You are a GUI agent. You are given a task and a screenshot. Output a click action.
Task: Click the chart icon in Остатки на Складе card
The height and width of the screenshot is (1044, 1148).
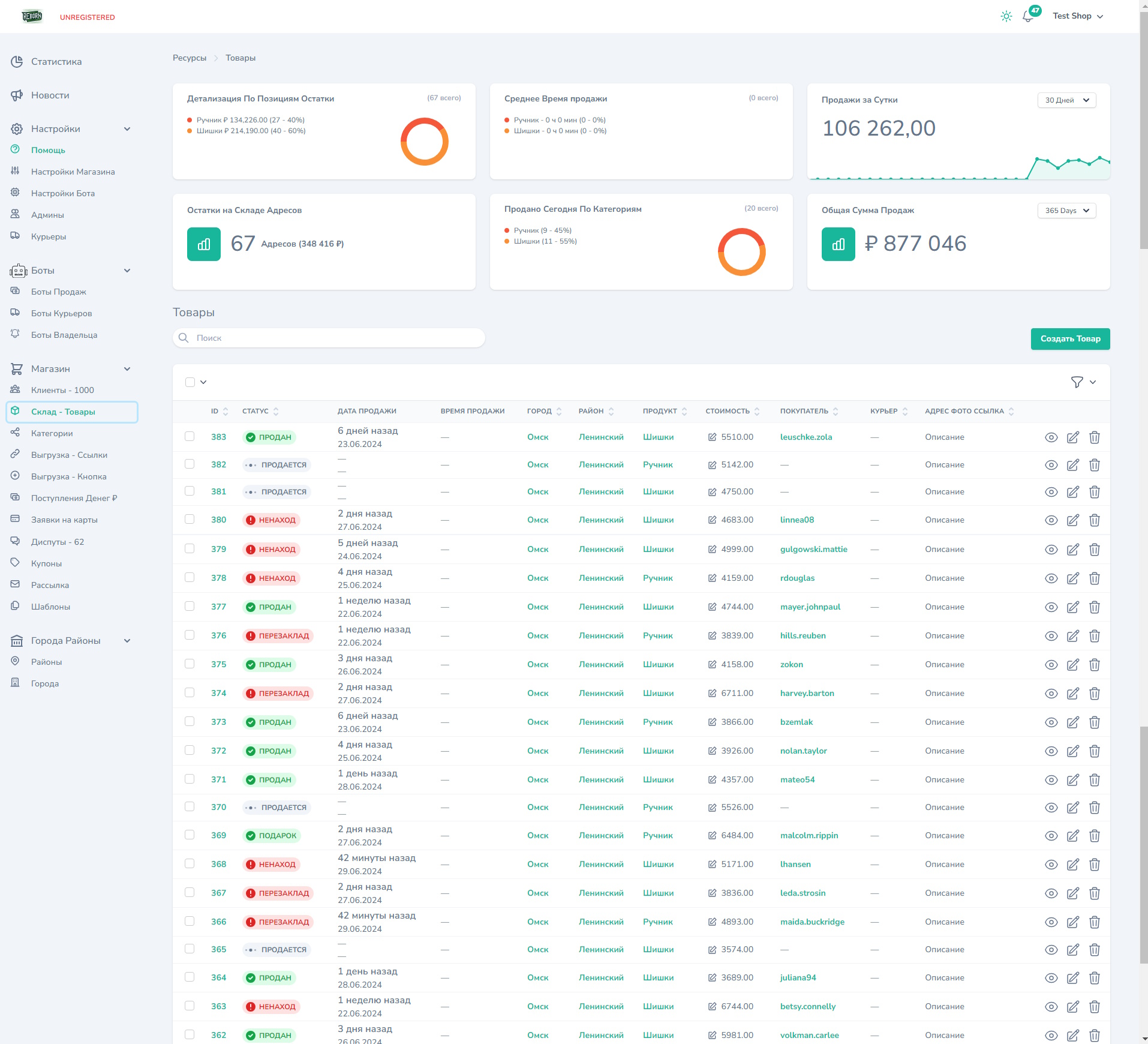(204, 244)
